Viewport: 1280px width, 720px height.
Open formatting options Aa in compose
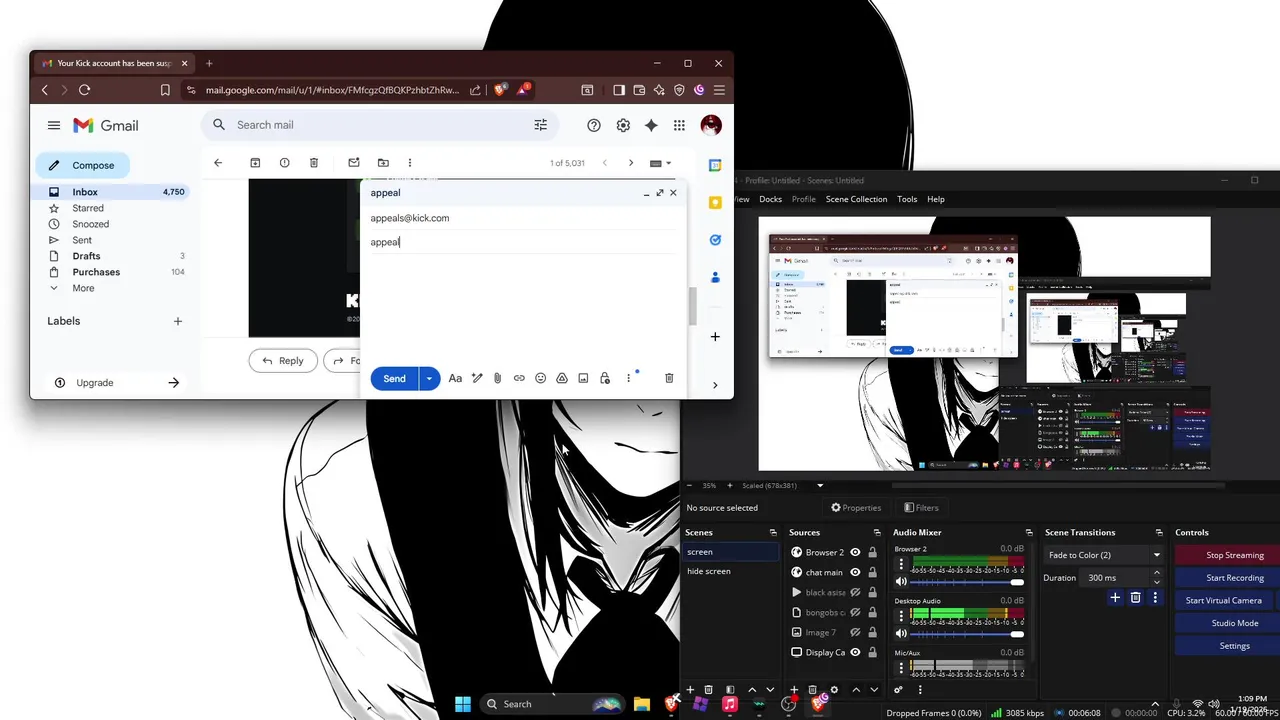pyautogui.click(x=455, y=378)
